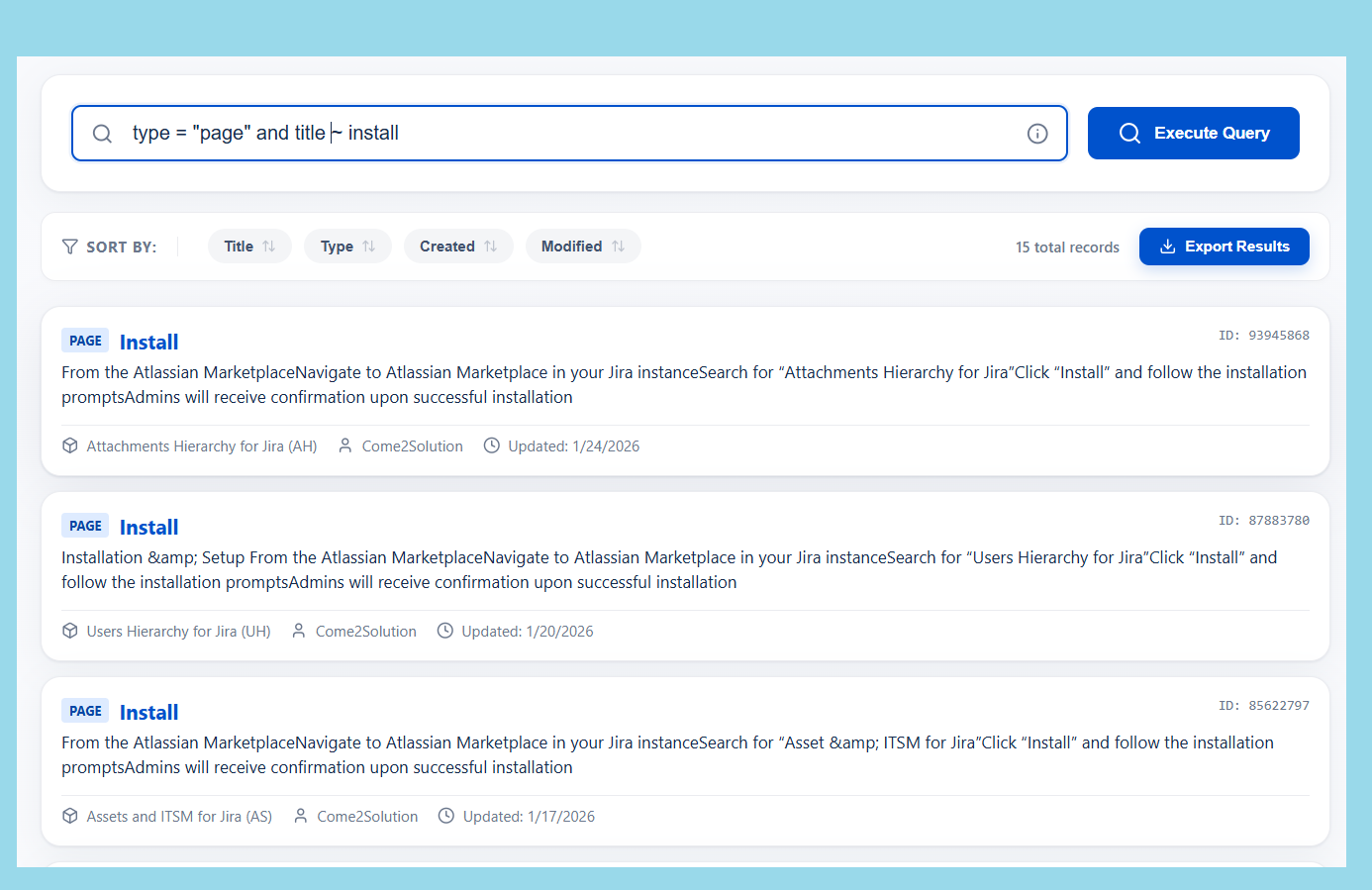Click the sort arrows beside Modified
This screenshot has height=890, width=1372.
pos(617,246)
